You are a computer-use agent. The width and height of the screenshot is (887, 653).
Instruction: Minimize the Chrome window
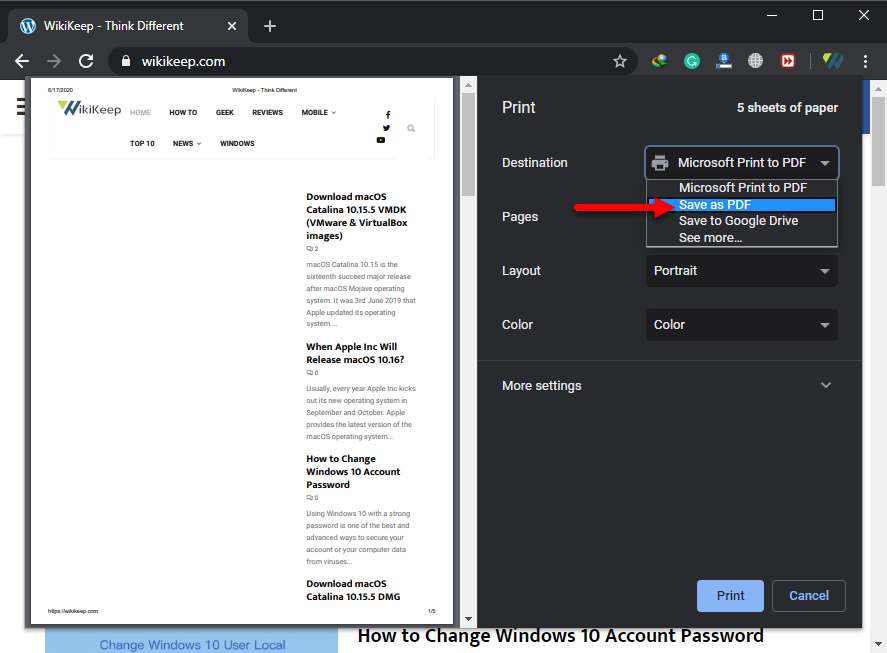tap(772, 15)
